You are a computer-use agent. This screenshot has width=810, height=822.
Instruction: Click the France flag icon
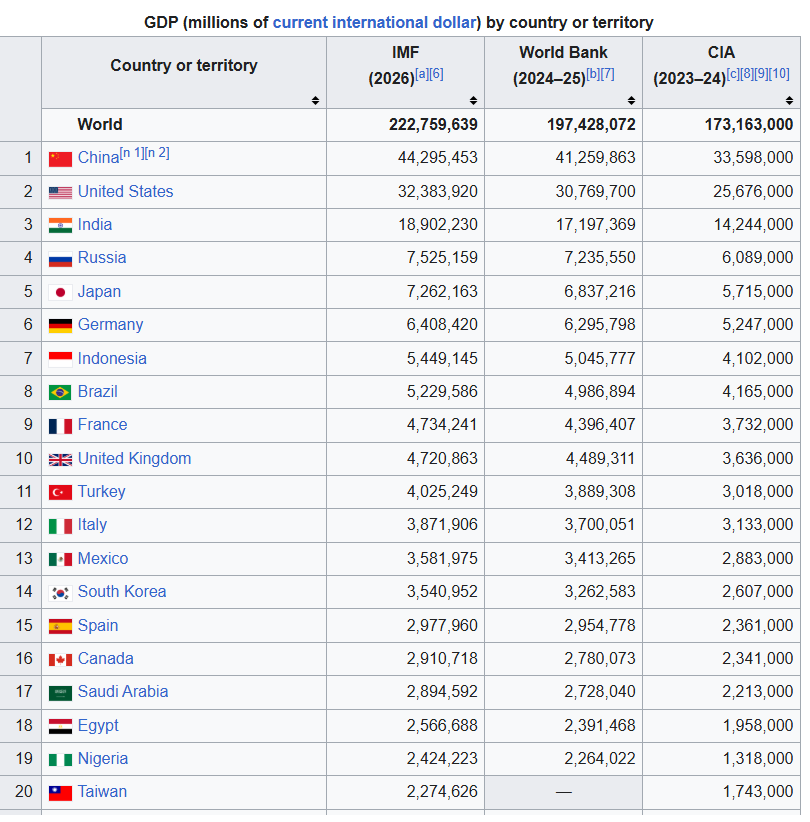point(60,426)
